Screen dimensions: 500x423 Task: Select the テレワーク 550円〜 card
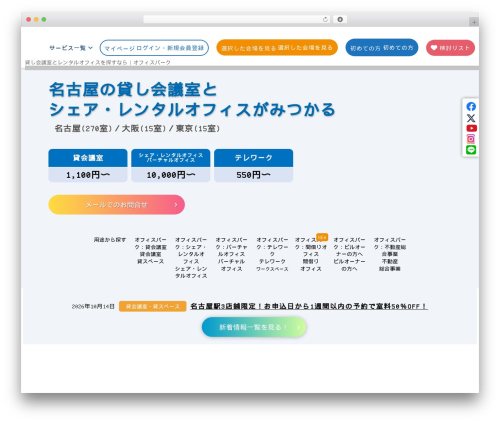point(253,166)
